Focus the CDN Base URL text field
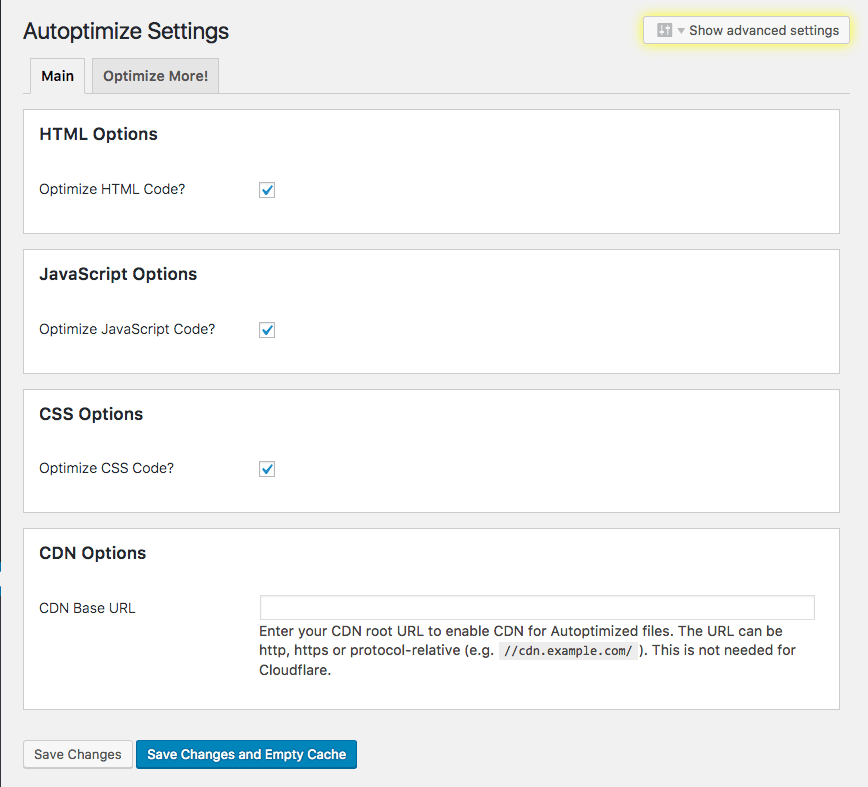This screenshot has width=868, height=787. click(537, 608)
